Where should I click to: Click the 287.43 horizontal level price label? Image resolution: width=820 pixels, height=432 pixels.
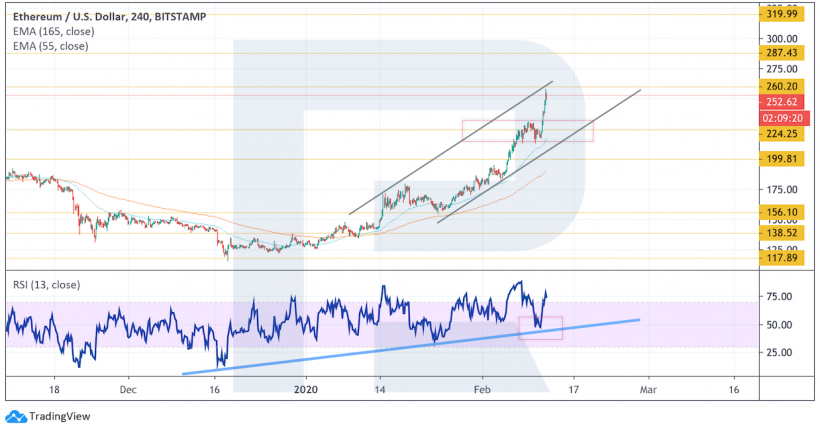click(782, 53)
